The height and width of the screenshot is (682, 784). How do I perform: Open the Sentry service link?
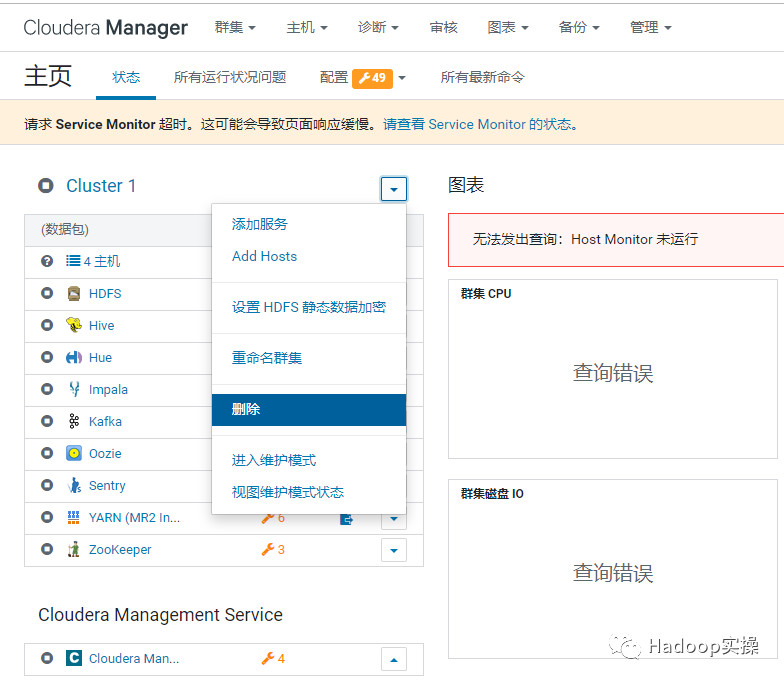(107, 486)
